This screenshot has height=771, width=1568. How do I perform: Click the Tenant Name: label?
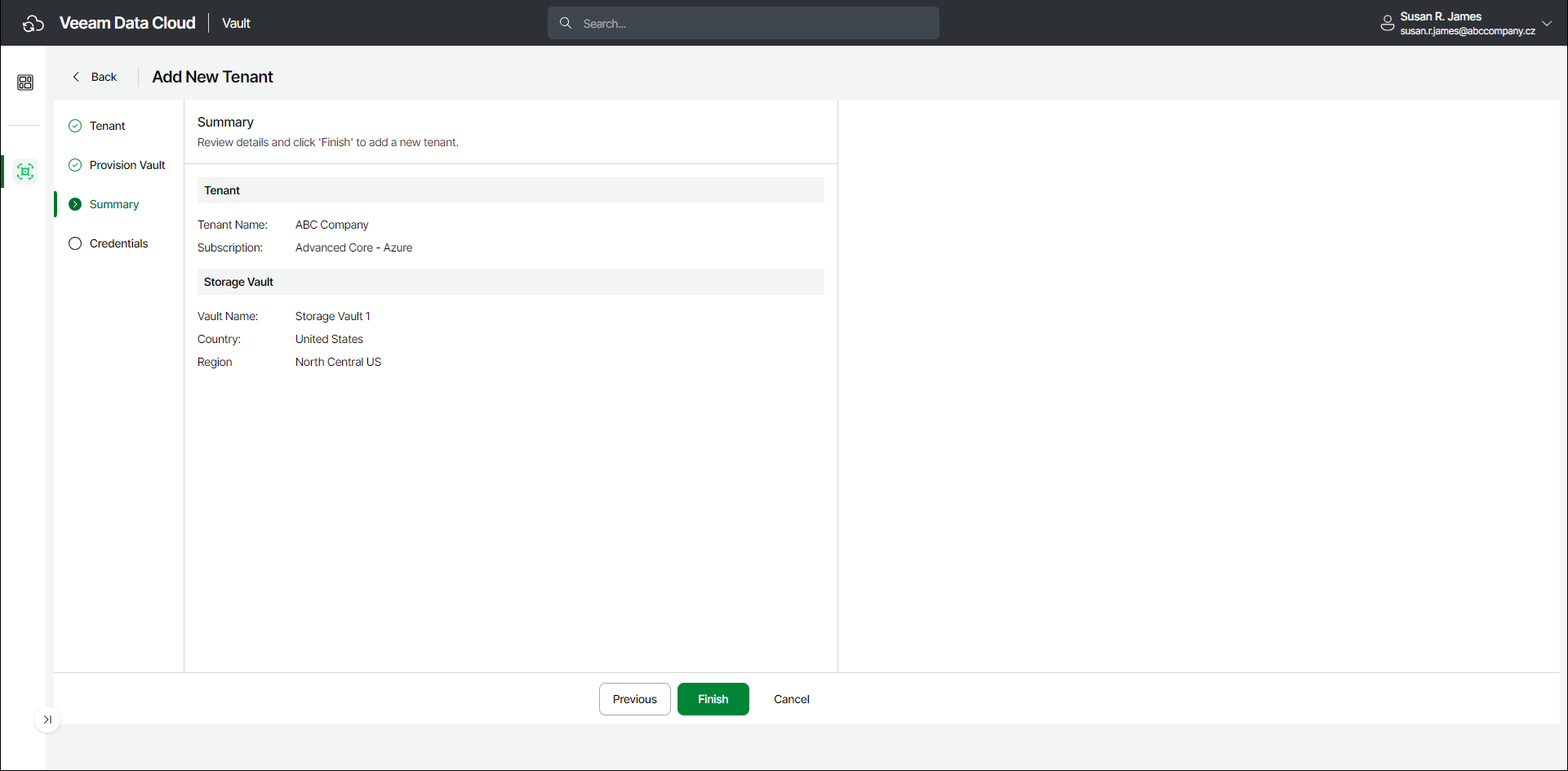click(x=233, y=225)
